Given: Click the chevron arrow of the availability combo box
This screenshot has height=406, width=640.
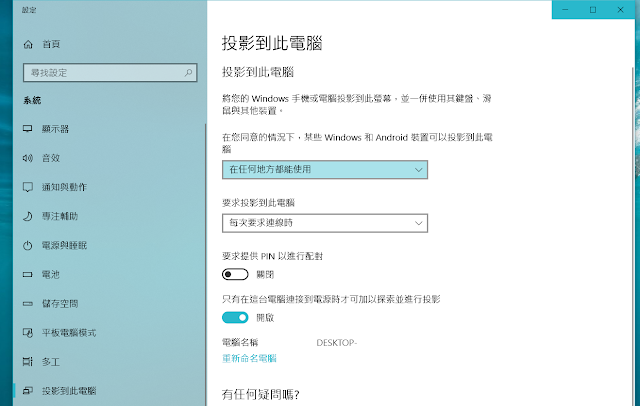Looking at the screenshot, I should [418, 170].
